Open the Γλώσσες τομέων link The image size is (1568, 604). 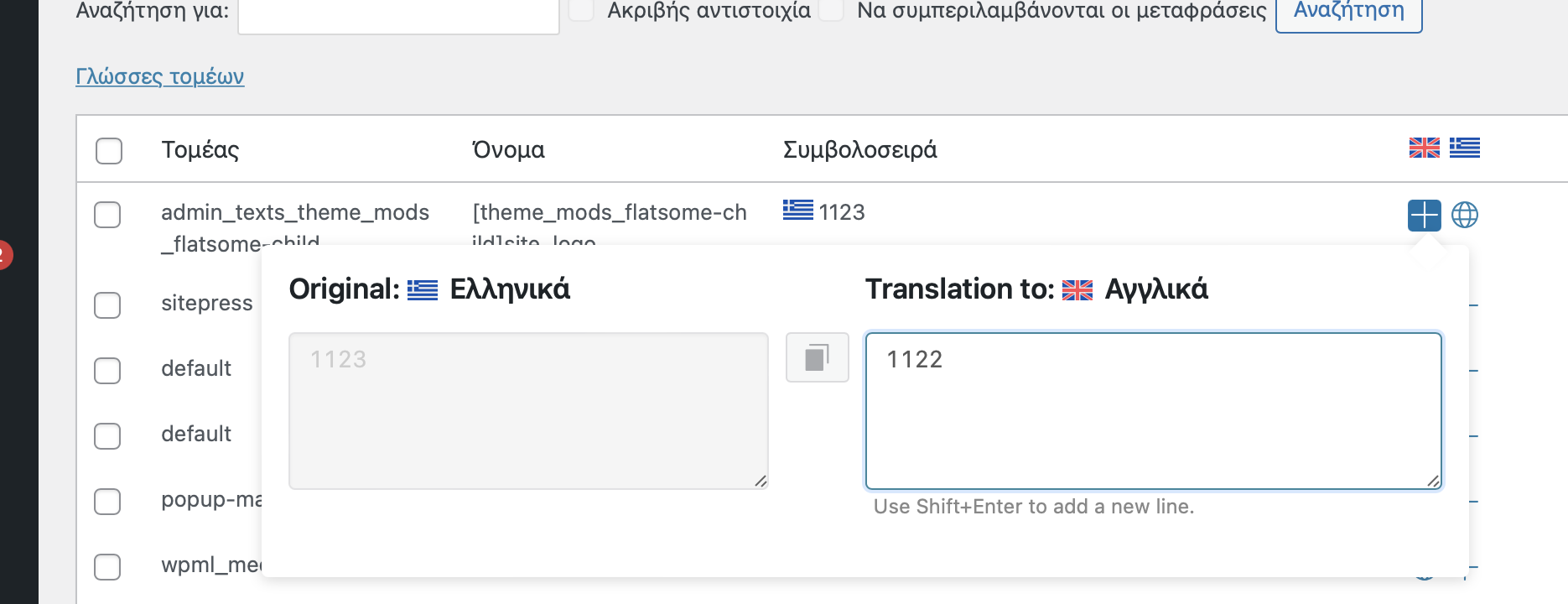(x=160, y=76)
